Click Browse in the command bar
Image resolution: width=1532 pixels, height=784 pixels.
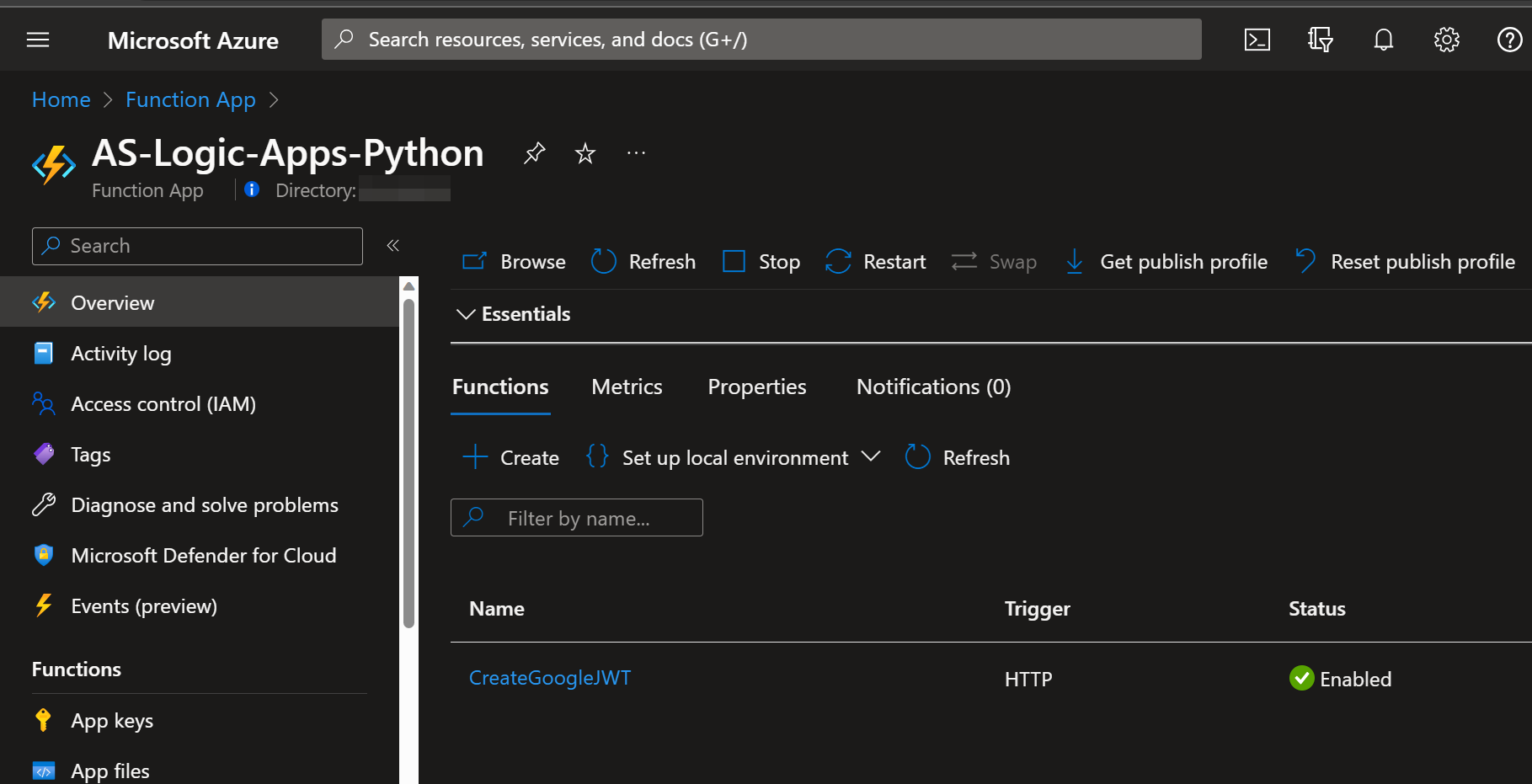[514, 262]
